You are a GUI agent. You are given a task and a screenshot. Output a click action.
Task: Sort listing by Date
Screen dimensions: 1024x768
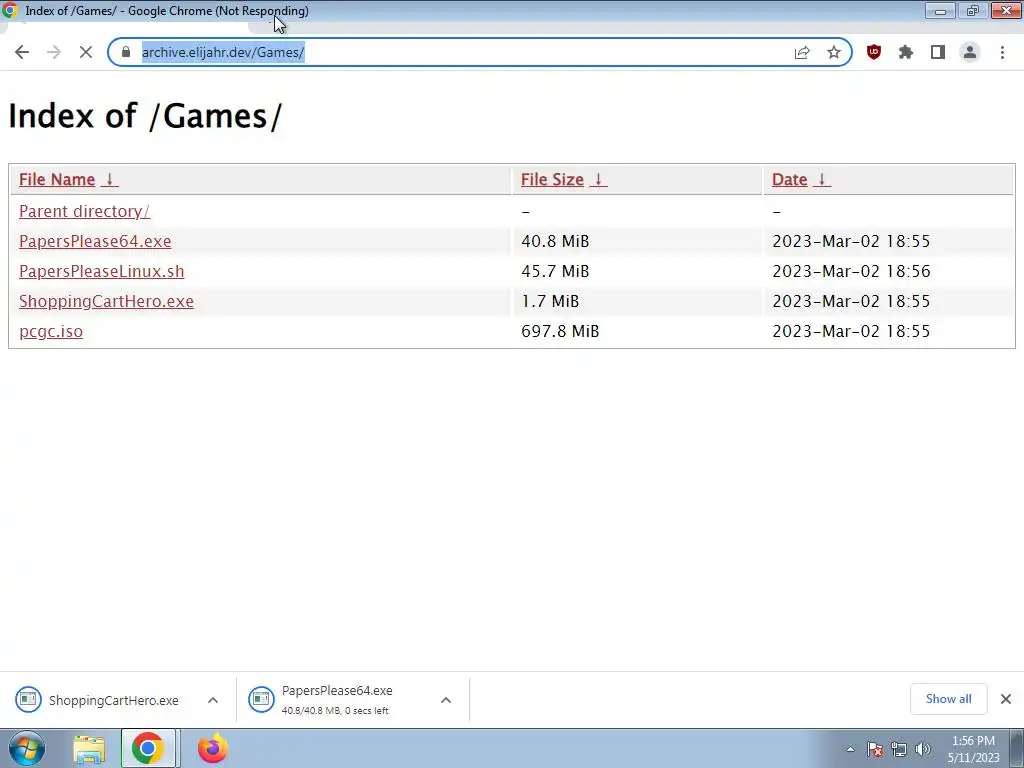pyautogui.click(x=790, y=180)
